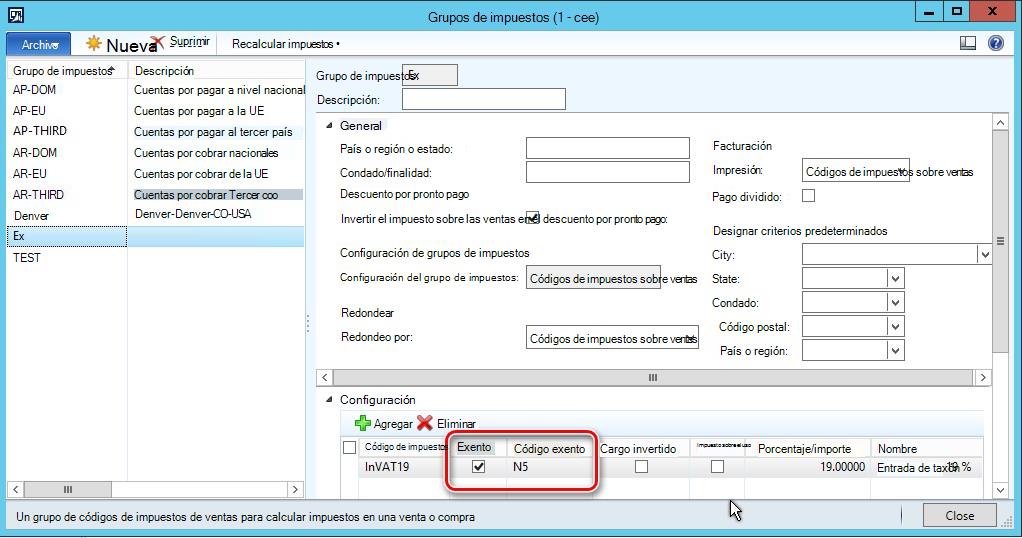Screen dimensions: 1022x538
Task: Click description 'Cuentas por pagar a la UE'
Action: tap(199, 111)
